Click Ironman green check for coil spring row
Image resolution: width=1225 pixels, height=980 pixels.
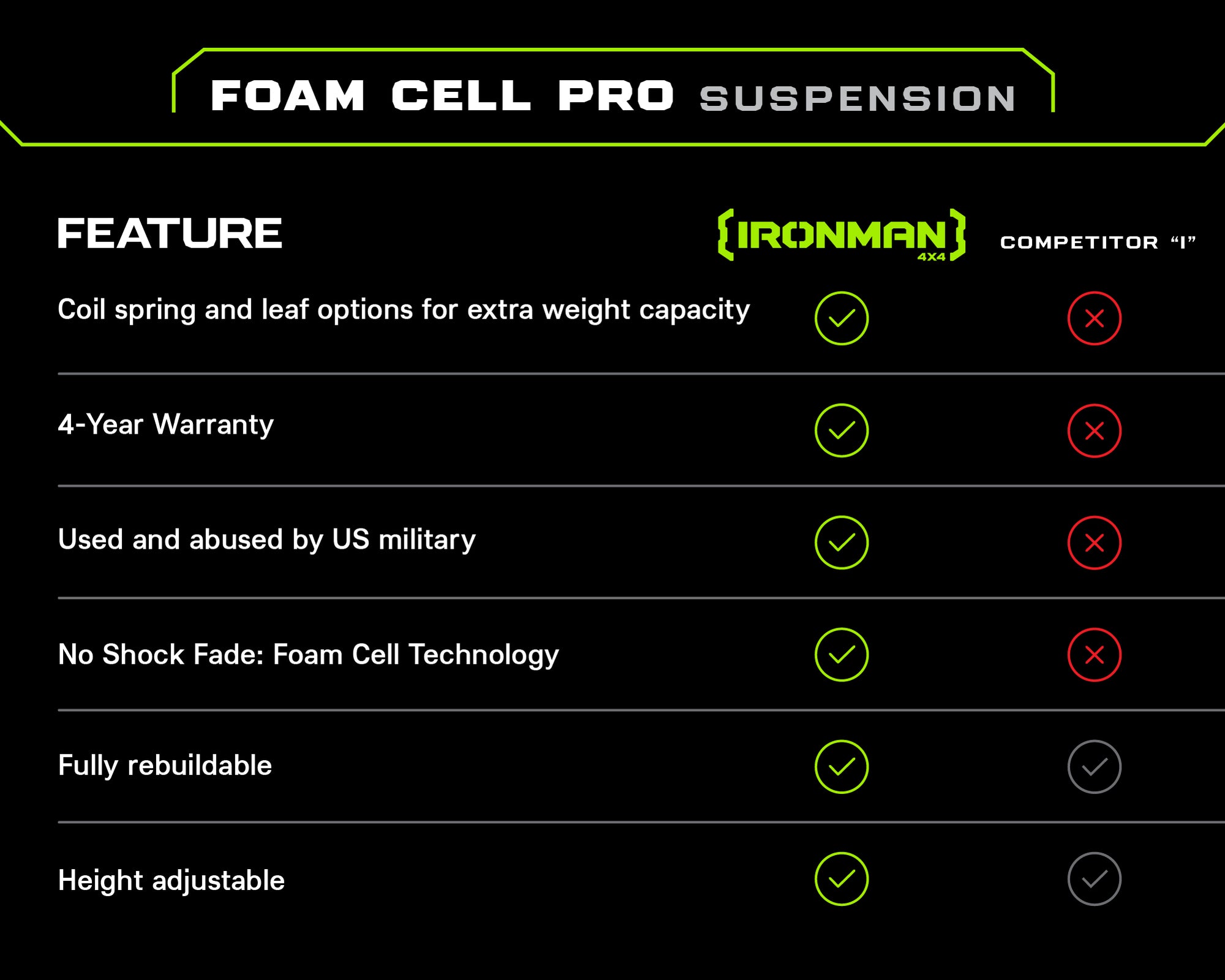pos(842,318)
